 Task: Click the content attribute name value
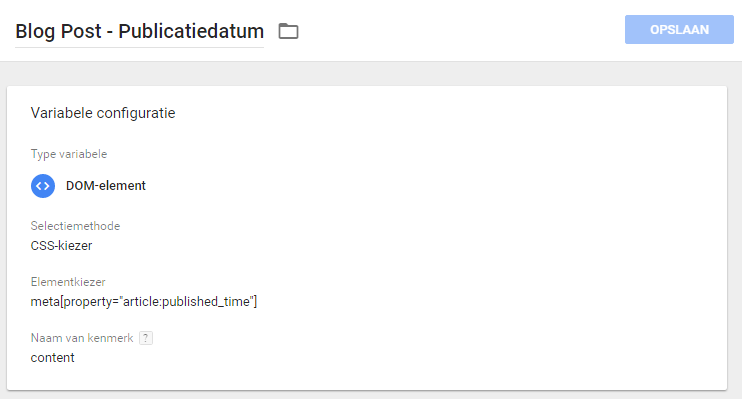[53, 358]
